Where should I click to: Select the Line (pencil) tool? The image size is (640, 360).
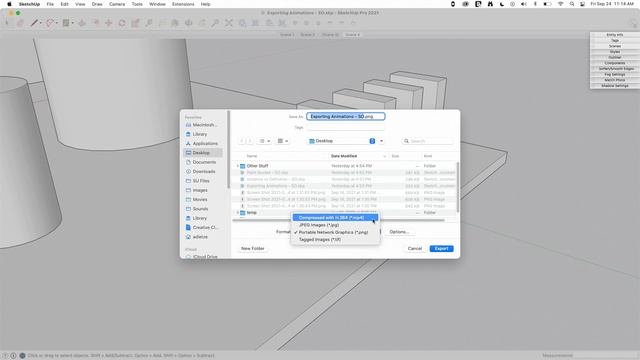coord(34,23)
